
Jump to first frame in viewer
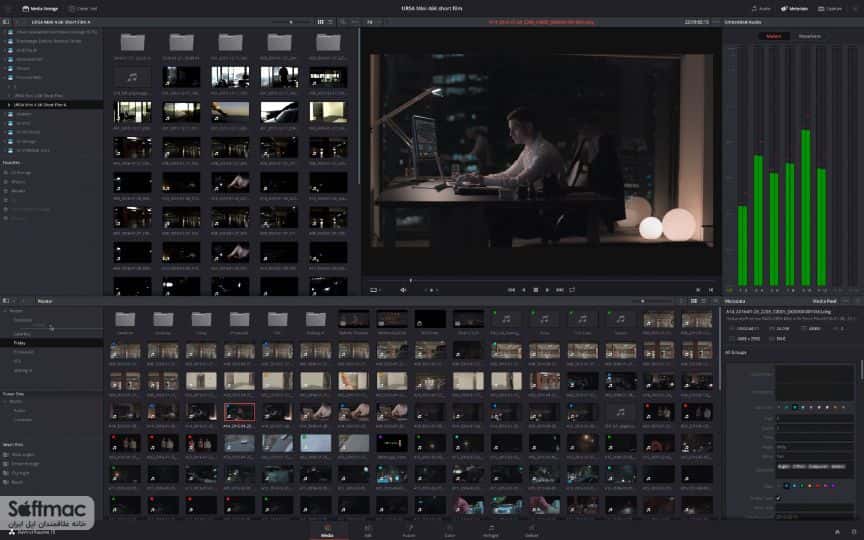(x=511, y=290)
